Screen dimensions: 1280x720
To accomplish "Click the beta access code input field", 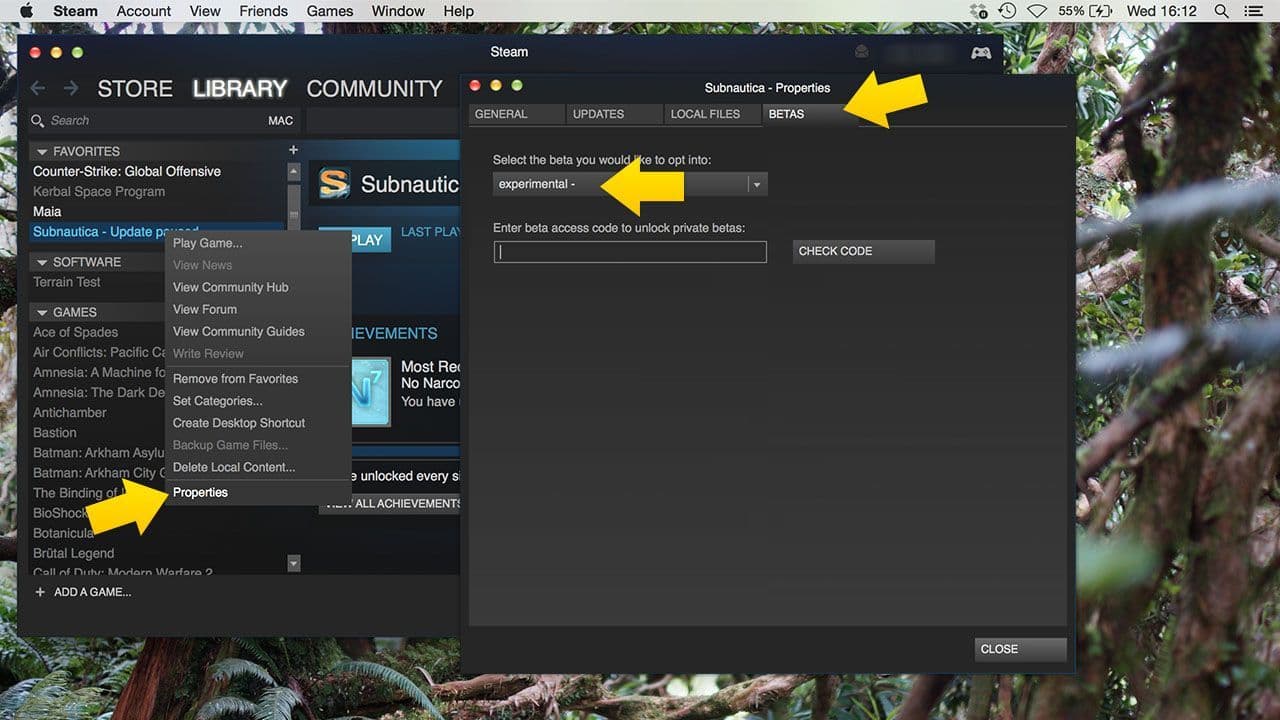I will (x=629, y=251).
